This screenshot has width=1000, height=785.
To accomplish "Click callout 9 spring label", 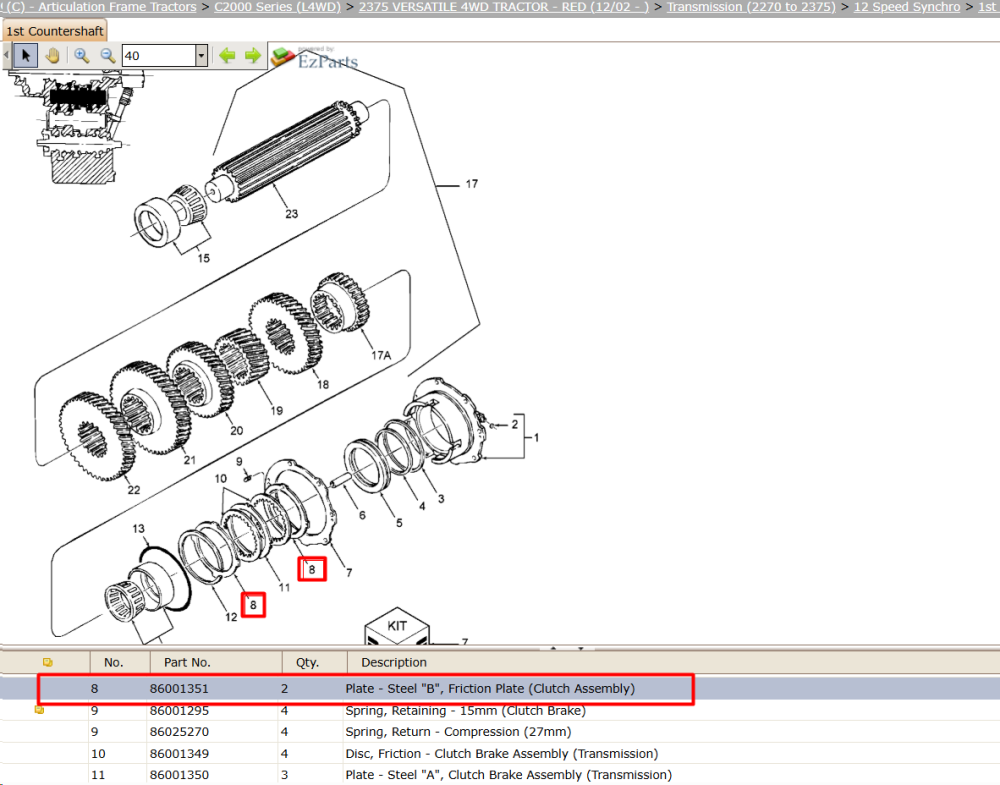I will tap(239, 462).
